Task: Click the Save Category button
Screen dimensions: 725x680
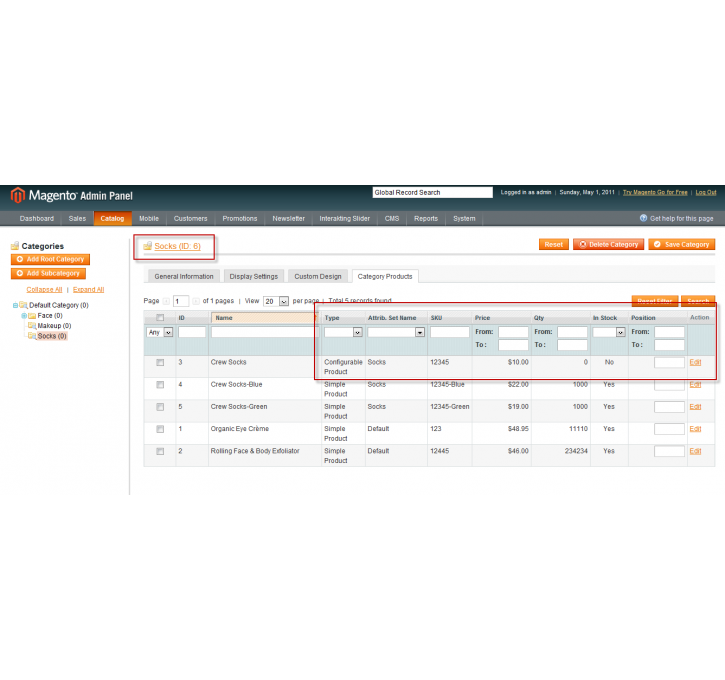Action: pos(682,244)
